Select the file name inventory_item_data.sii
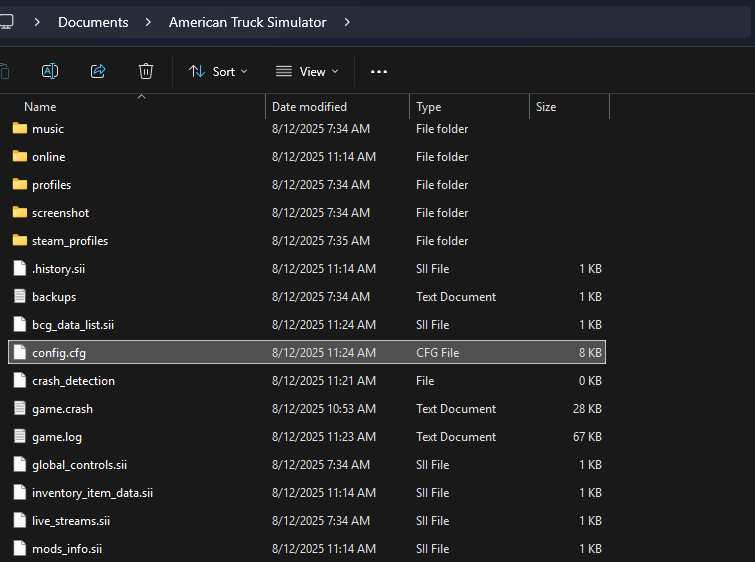 92,493
